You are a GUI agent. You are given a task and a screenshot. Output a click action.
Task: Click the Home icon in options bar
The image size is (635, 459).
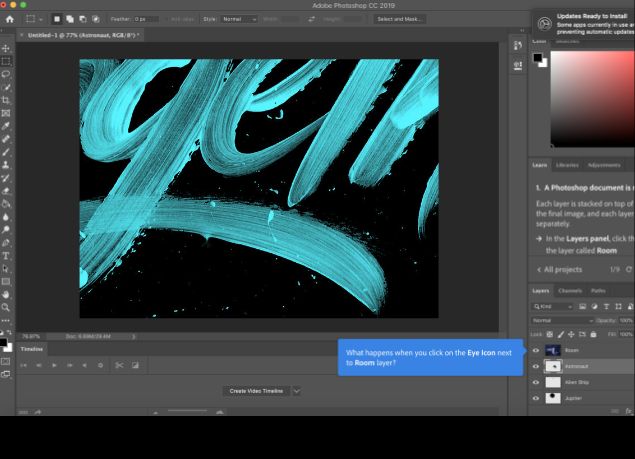pyautogui.click(x=10, y=19)
